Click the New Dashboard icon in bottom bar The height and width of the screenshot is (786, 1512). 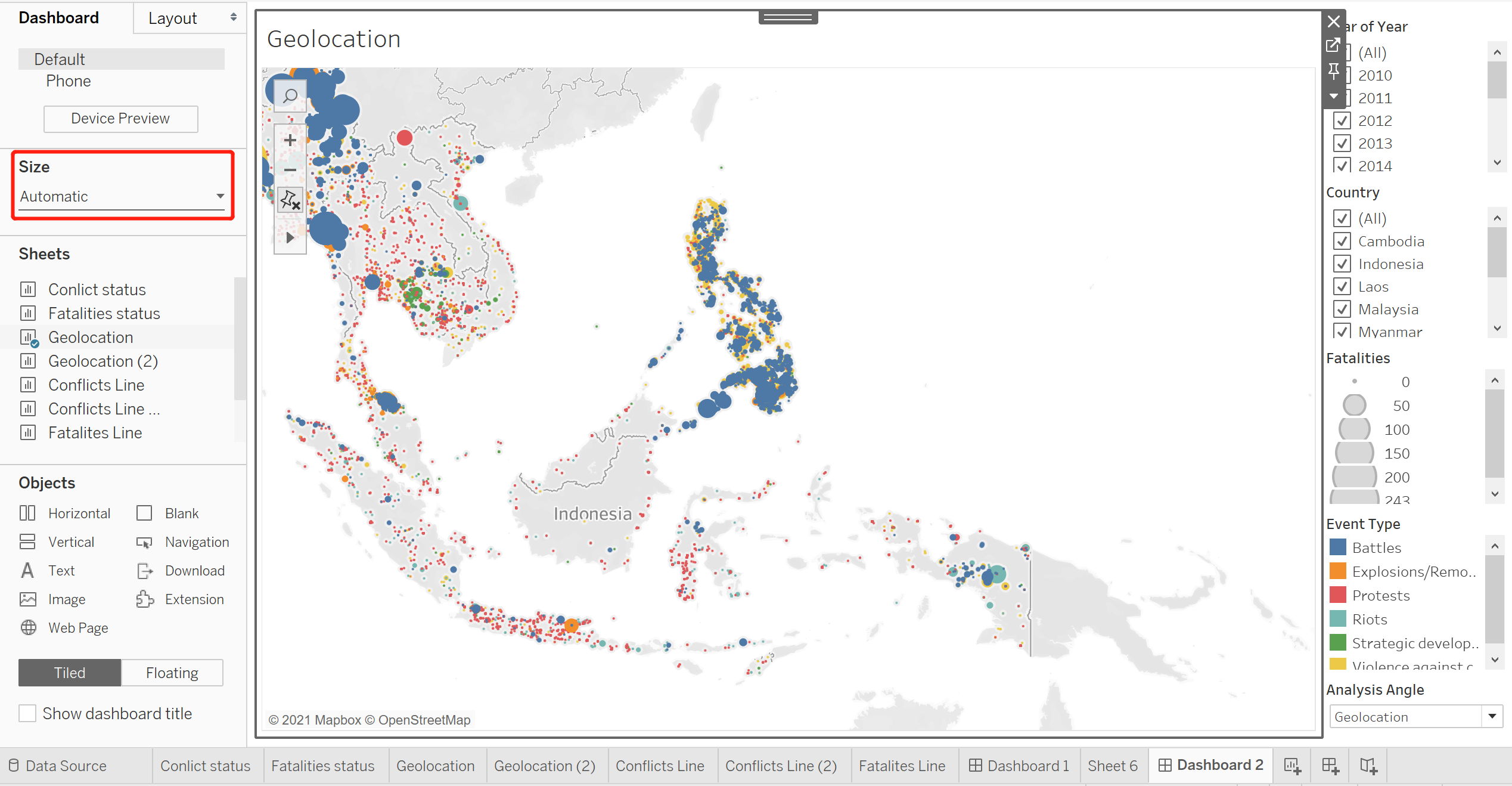coord(1330,766)
